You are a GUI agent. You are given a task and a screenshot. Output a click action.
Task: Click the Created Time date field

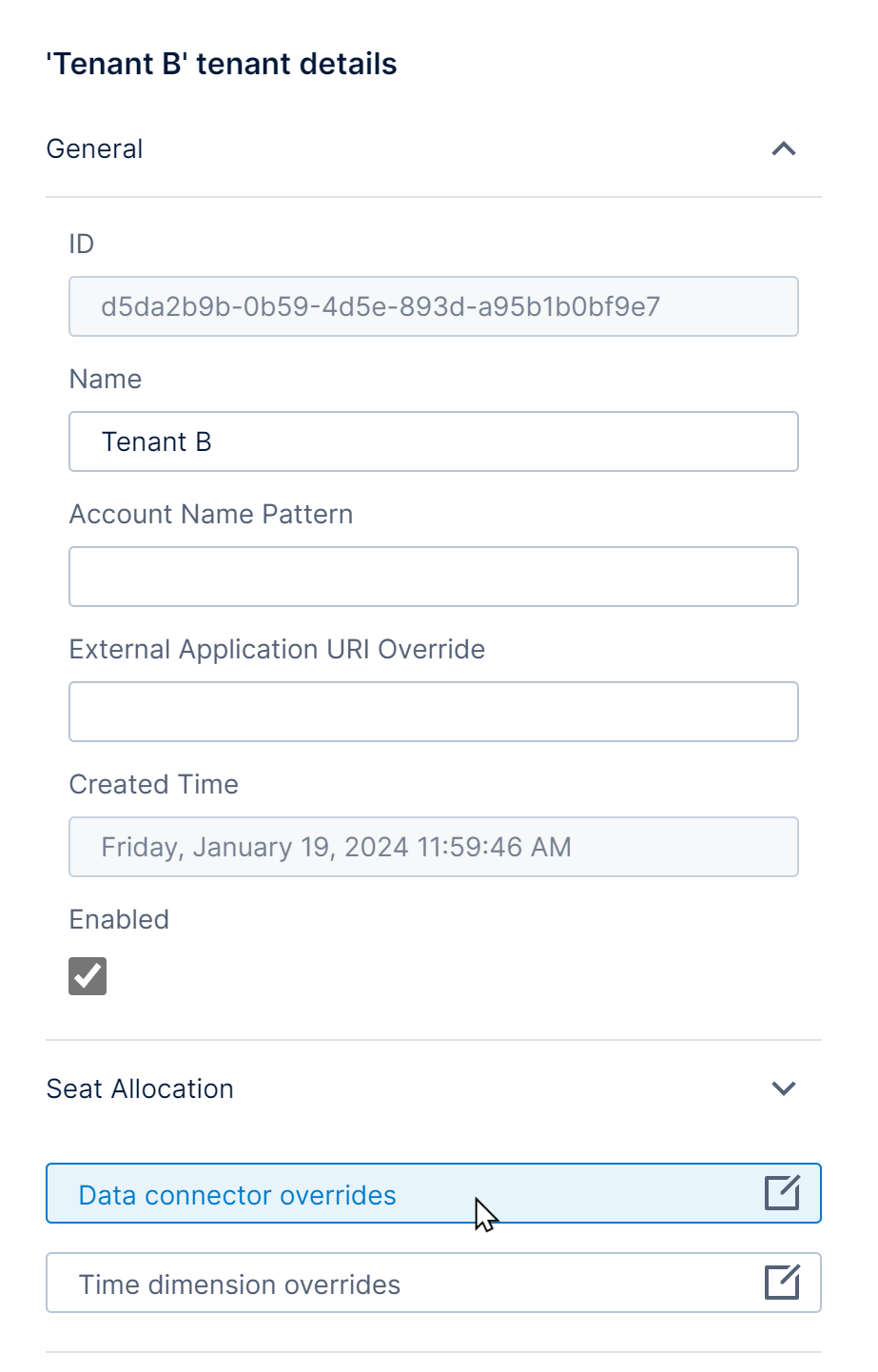tap(433, 847)
